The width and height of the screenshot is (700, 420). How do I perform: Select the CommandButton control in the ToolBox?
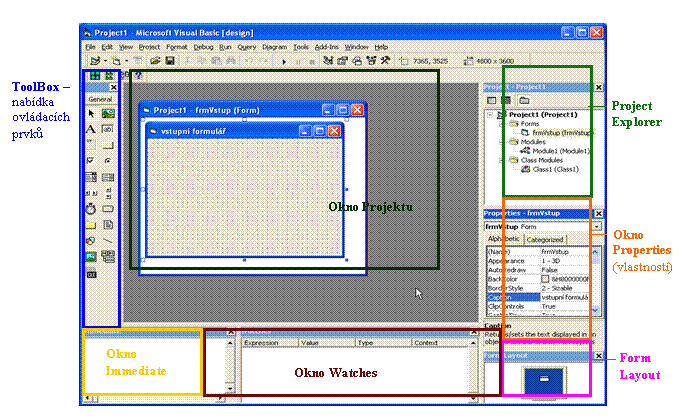(108, 145)
